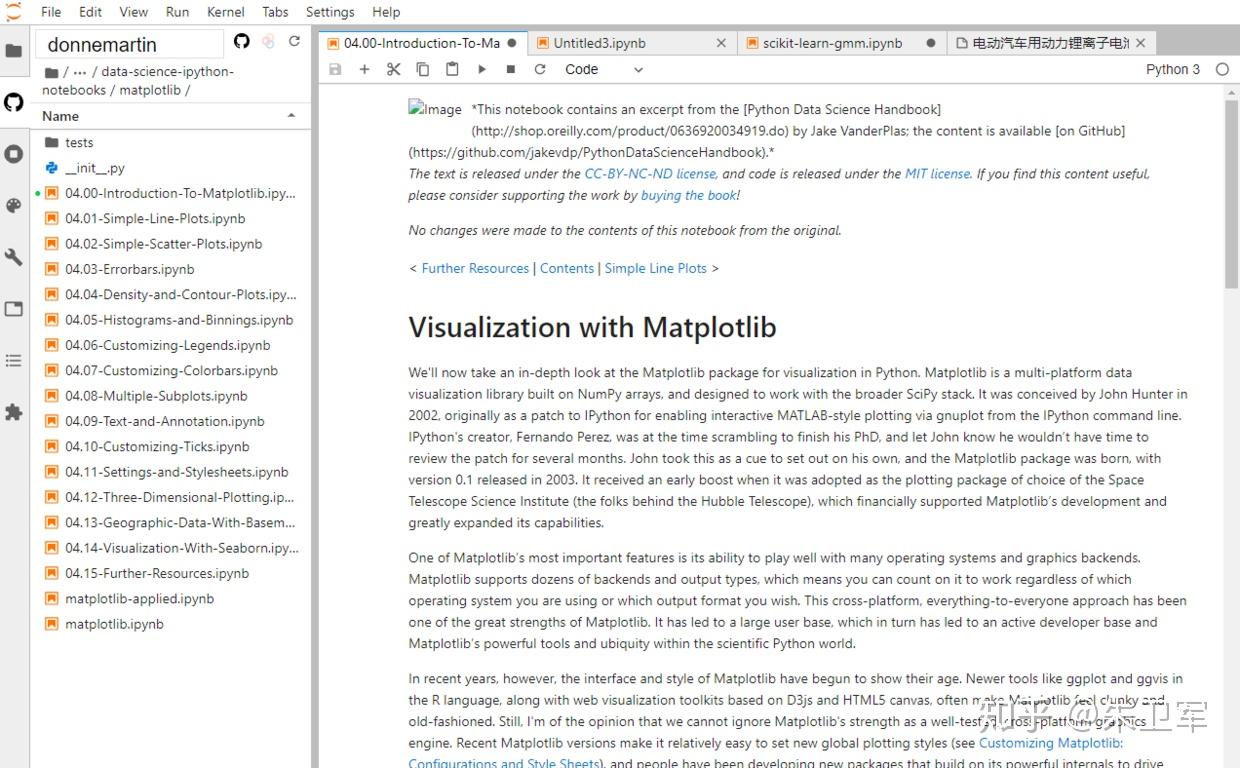This screenshot has height=768, width=1240.
Task: Refresh the GitHub file listing
Action: (x=293, y=41)
